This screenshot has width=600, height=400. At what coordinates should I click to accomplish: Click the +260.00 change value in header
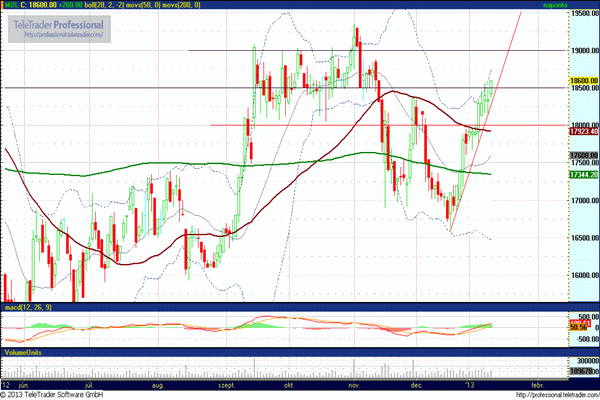pyautogui.click(x=70, y=5)
